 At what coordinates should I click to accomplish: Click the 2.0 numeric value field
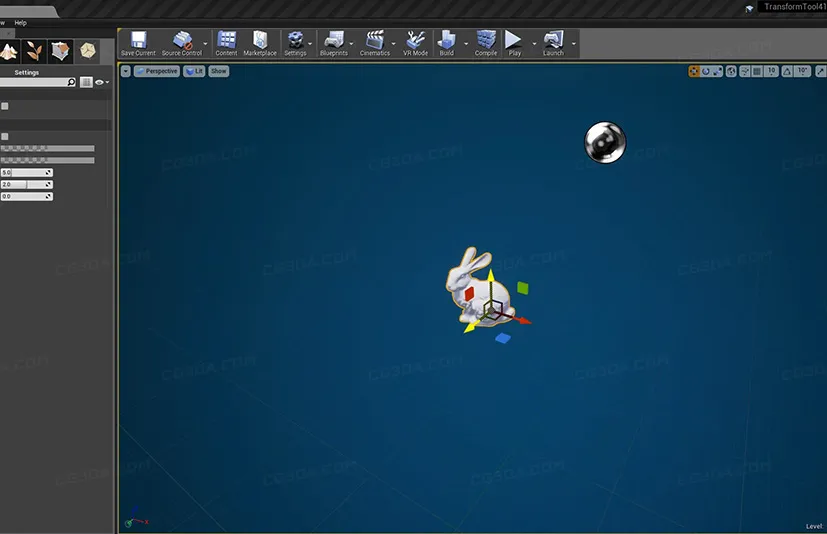[26, 184]
